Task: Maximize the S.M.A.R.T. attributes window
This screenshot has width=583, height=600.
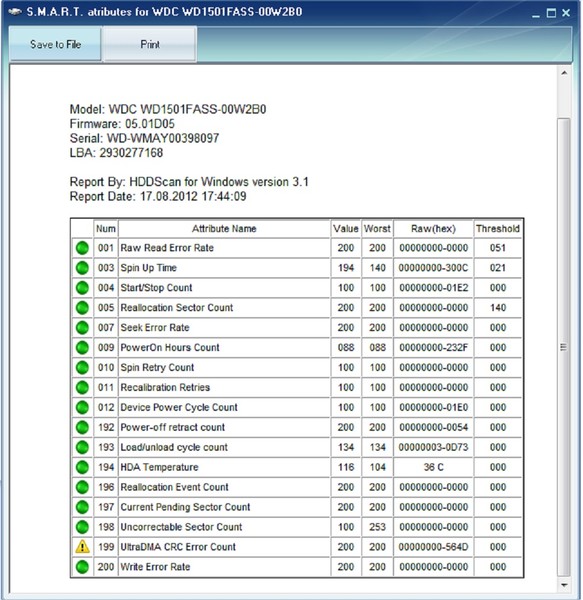Action: click(551, 13)
